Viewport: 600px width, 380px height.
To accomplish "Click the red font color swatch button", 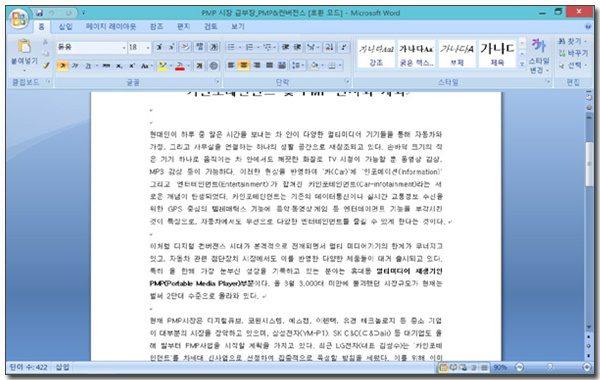I will tap(180, 66).
